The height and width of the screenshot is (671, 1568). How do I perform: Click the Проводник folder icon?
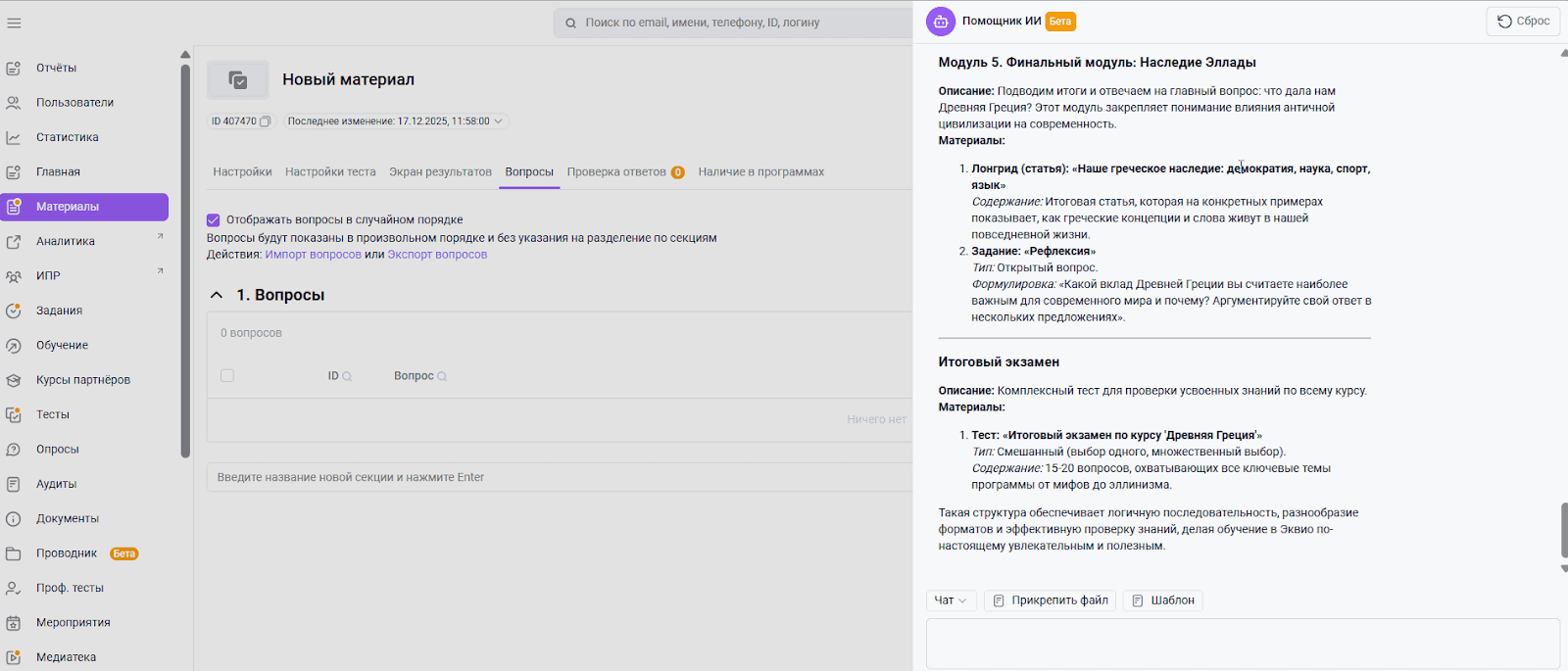[x=14, y=553]
